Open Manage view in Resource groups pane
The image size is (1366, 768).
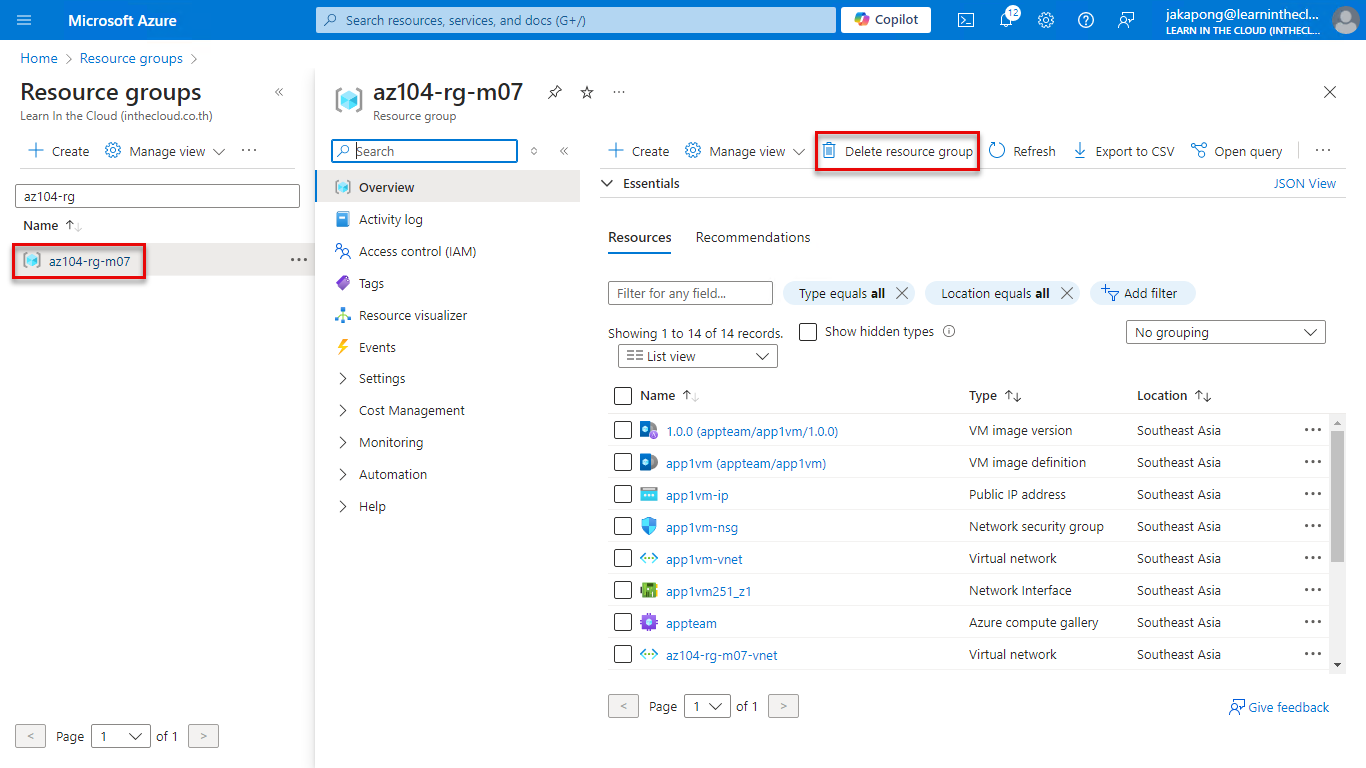[165, 151]
